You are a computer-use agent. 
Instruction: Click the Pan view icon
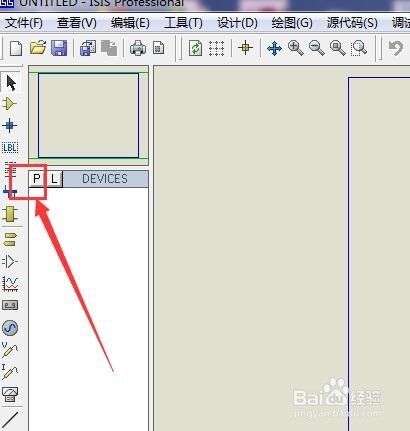pyautogui.click(x=274, y=48)
